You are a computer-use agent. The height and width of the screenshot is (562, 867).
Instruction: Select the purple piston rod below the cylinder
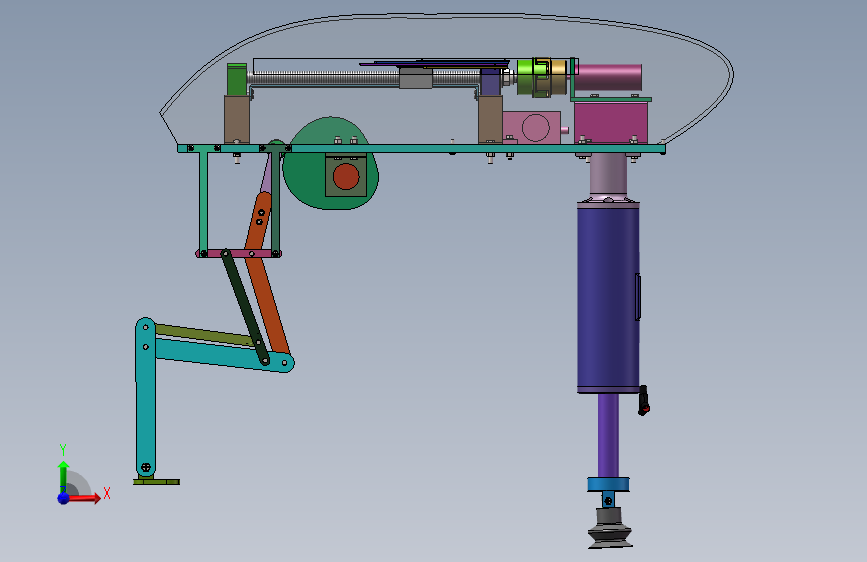608,435
